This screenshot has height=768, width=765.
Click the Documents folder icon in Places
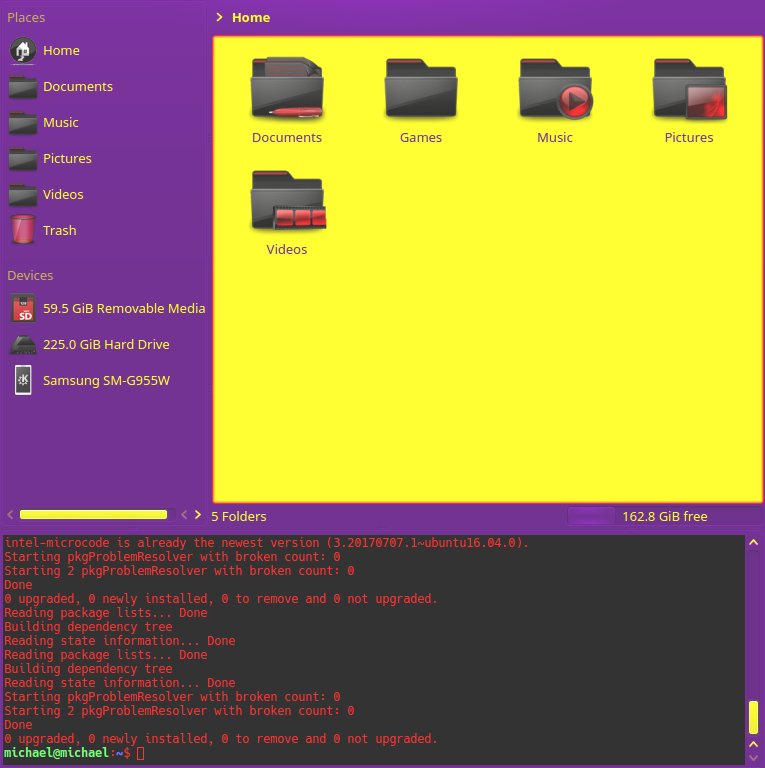pyautogui.click(x=23, y=87)
